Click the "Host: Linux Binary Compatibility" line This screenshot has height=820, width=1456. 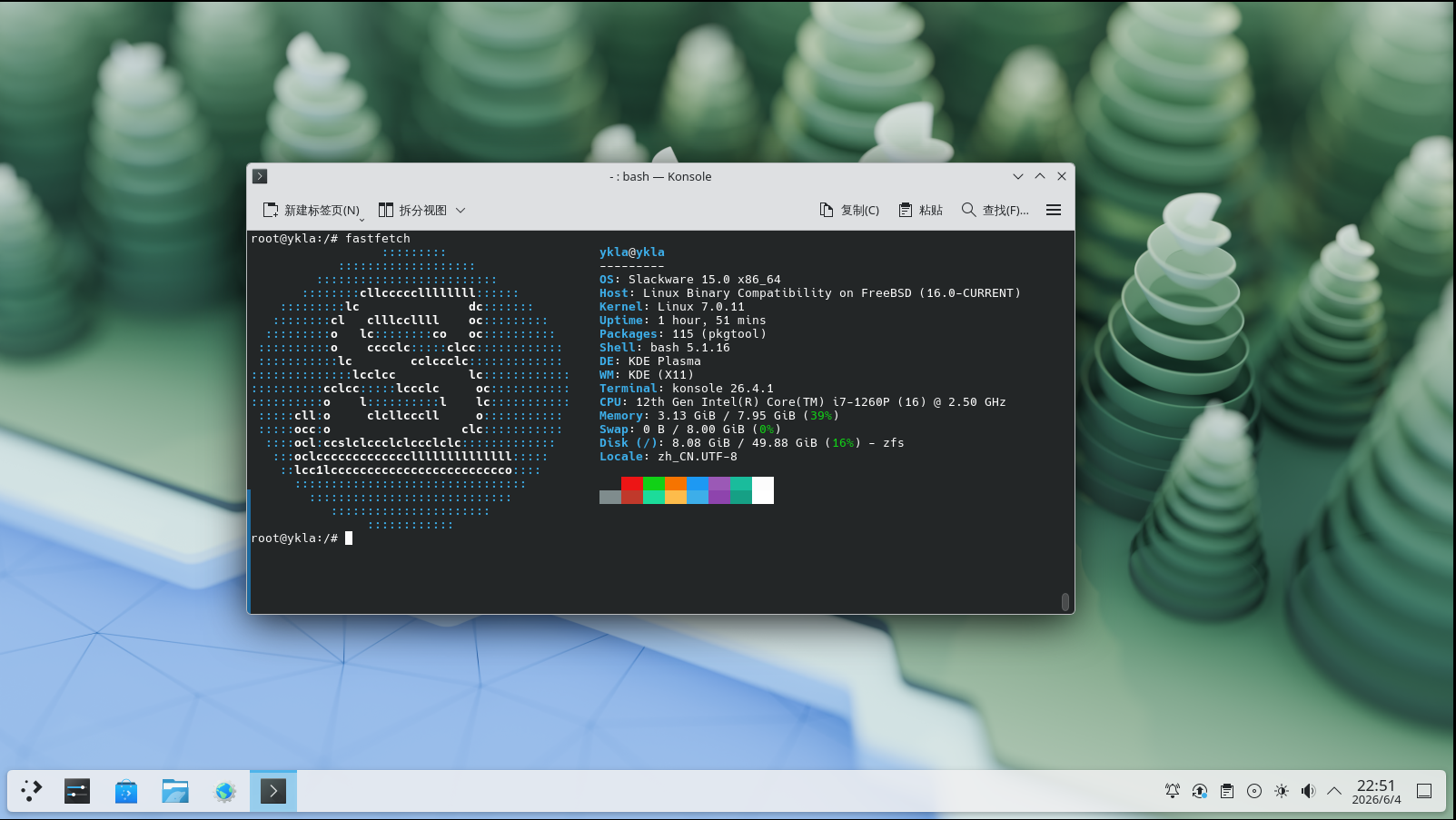[x=810, y=293]
